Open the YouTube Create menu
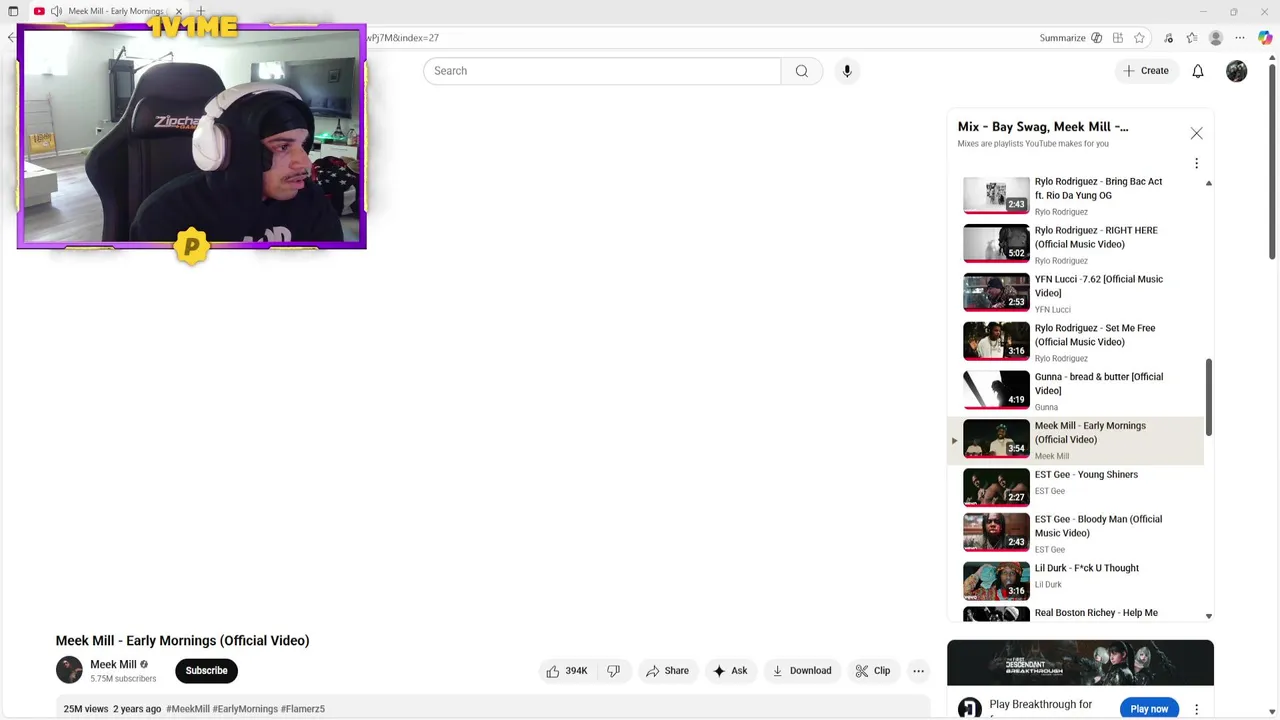The image size is (1280, 720). coord(1146,71)
